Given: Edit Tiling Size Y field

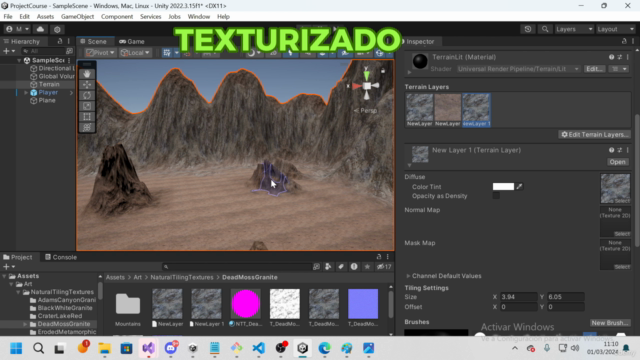Looking at the screenshot, I should 566,297.
